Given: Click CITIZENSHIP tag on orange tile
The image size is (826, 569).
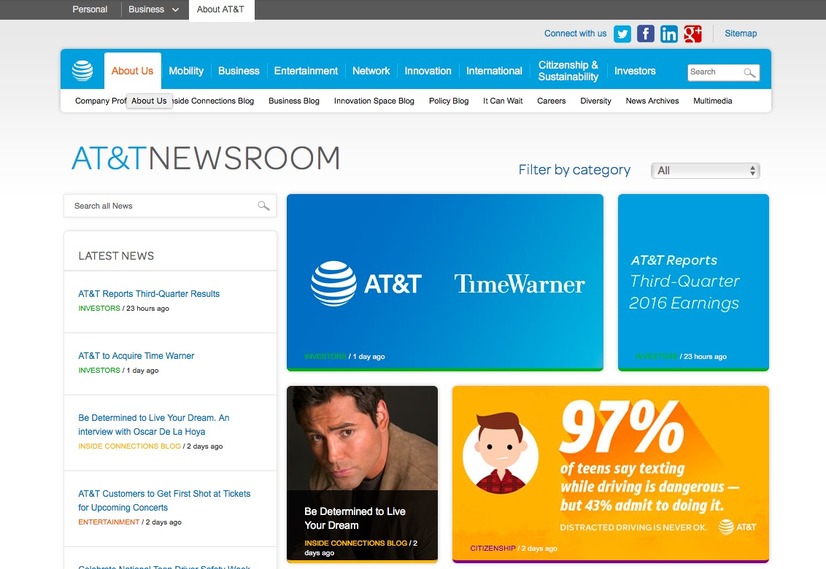Looking at the screenshot, I should click(x=493, y=548).
